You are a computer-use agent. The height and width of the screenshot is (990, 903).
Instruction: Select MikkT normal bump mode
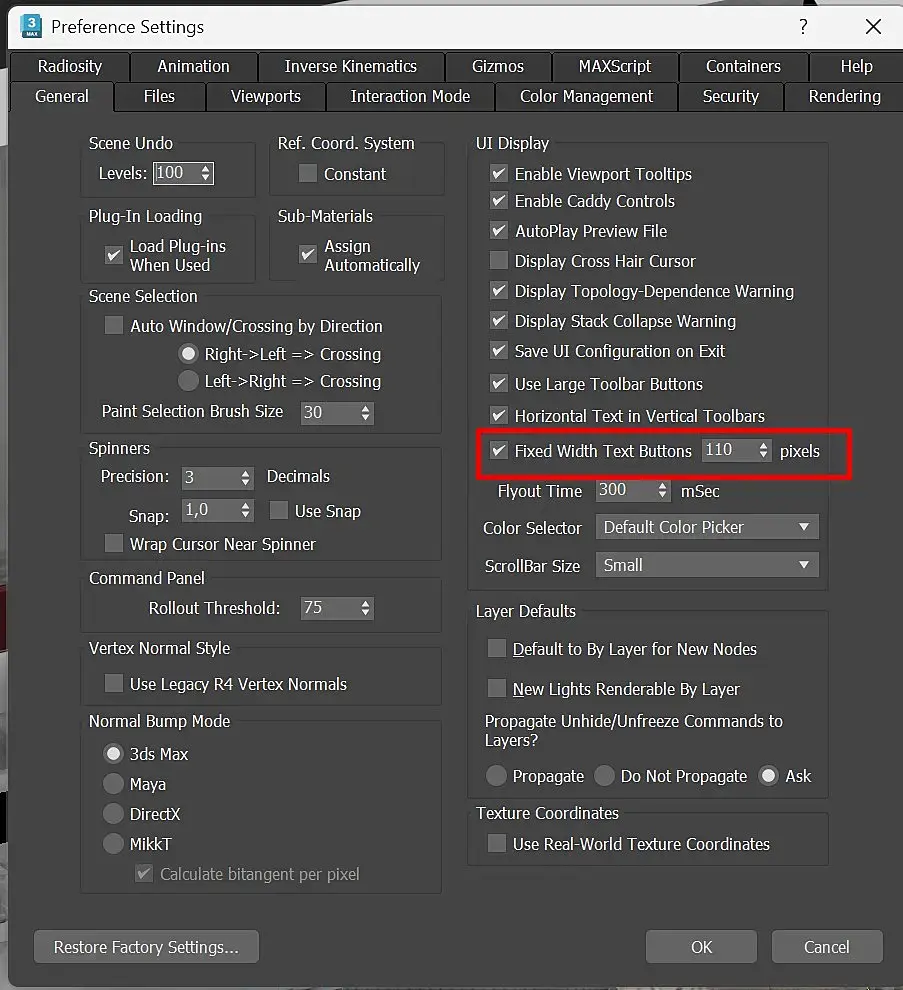click(x=113, y=844)
